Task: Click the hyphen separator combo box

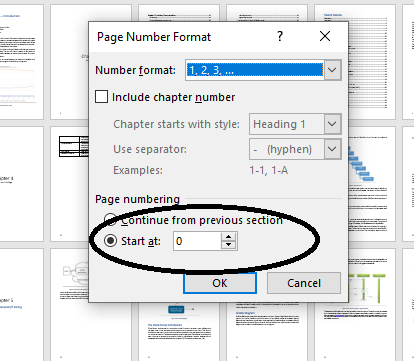Action: coord(287,149)
